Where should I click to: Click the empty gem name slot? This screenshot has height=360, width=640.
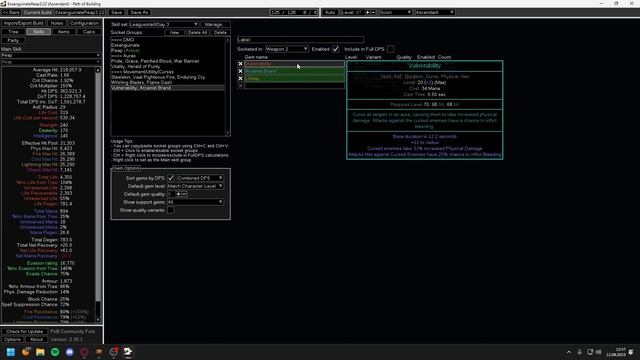tap(294, 86)
